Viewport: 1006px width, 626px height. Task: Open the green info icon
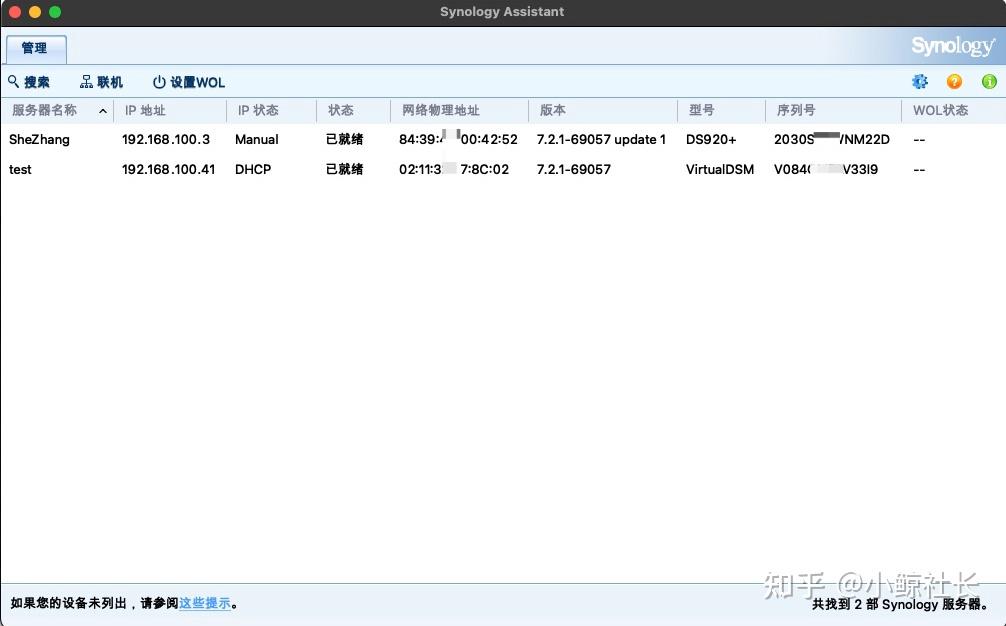[x=988, y=81]
